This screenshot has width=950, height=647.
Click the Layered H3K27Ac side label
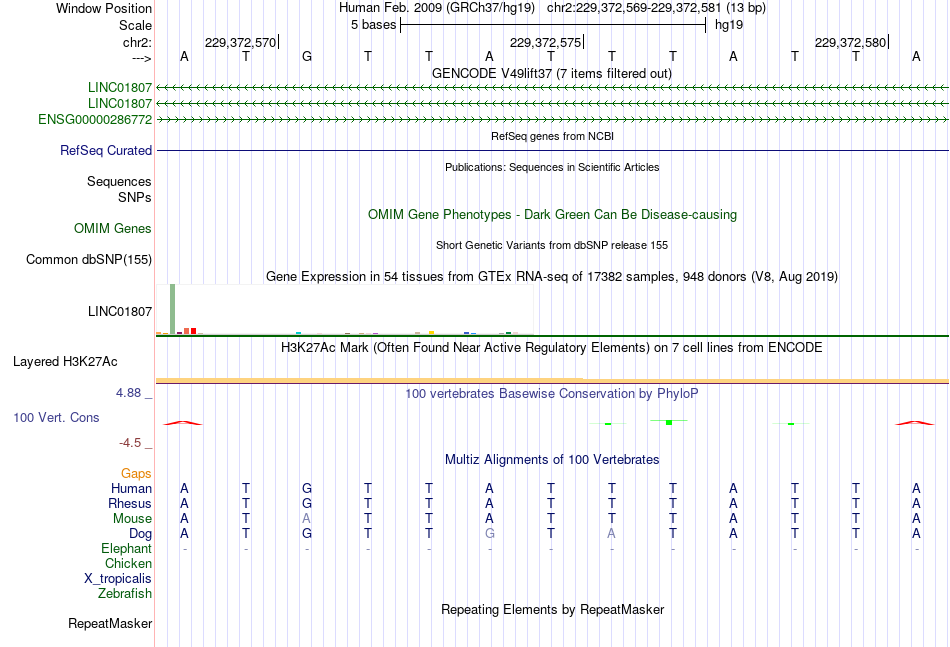(65, 362)
